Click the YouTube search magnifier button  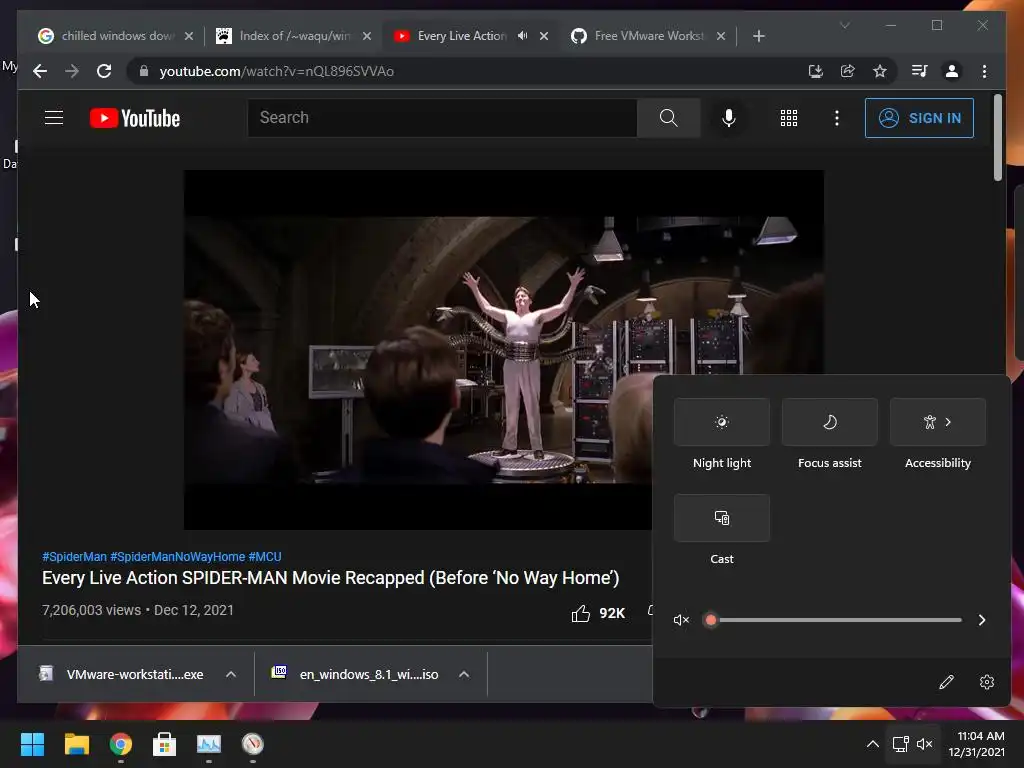coord(668,118)
